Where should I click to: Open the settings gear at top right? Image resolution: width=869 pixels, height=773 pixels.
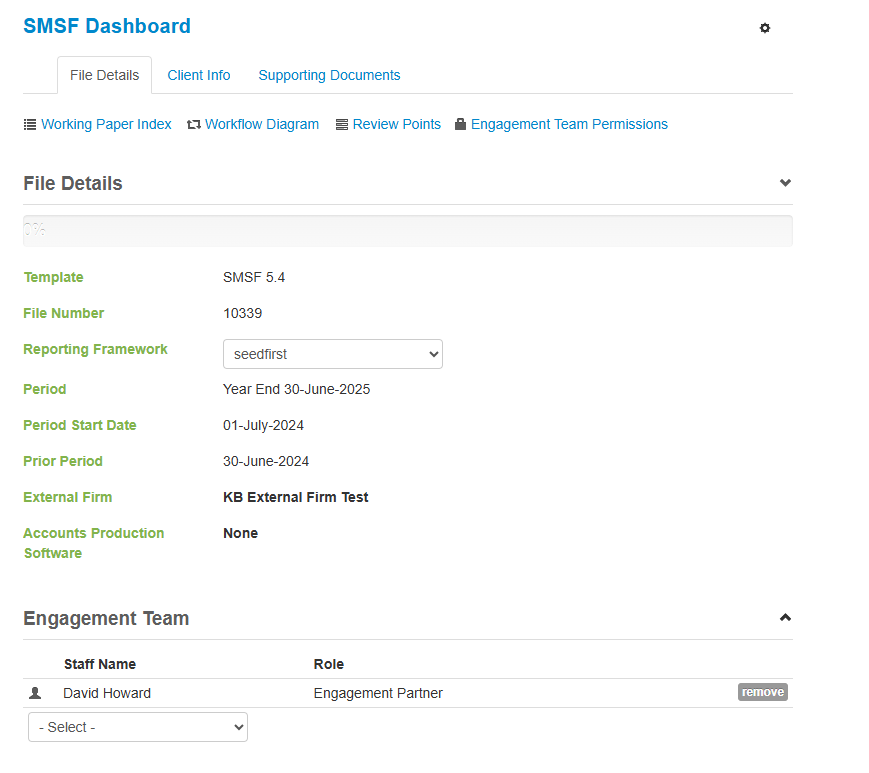point(764,28)
